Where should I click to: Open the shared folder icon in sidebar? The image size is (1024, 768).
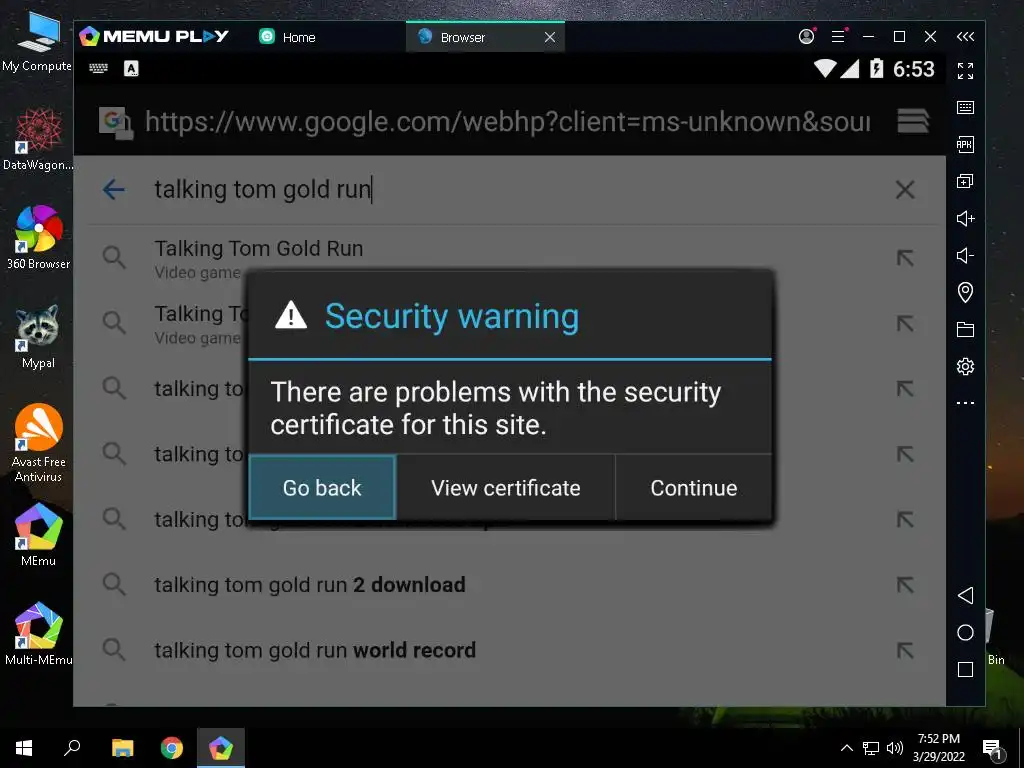point(965,329)
